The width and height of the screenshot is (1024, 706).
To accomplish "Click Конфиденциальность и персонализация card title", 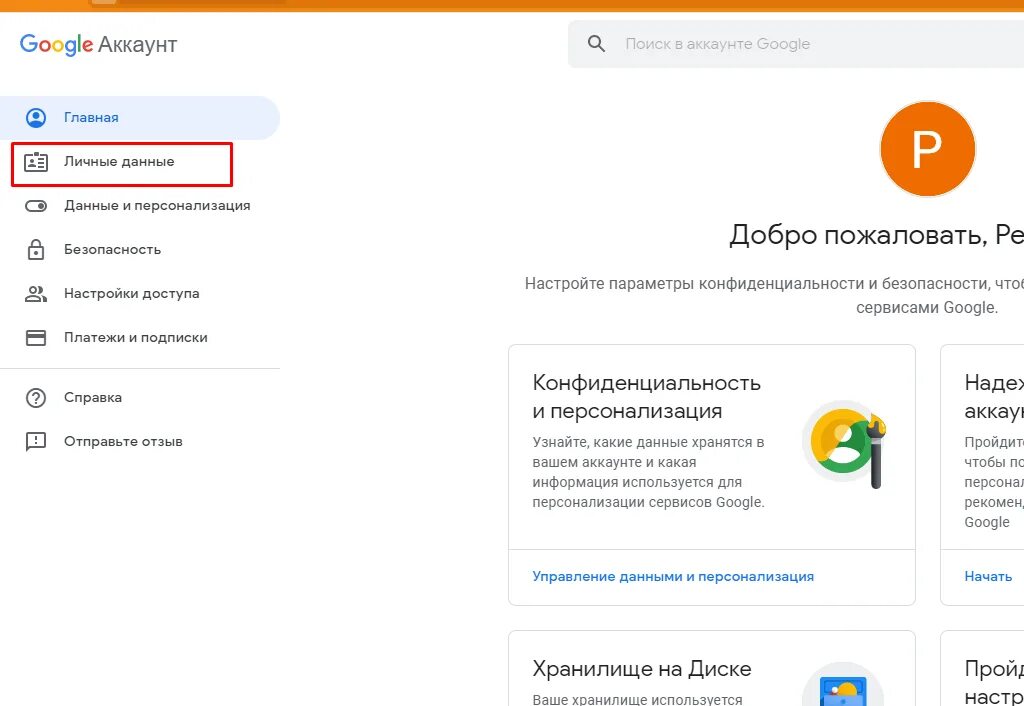I will pos(647,396).
